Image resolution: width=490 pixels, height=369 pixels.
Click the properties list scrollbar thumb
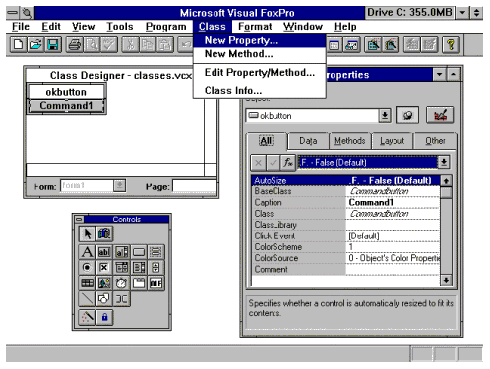point(446,193)
